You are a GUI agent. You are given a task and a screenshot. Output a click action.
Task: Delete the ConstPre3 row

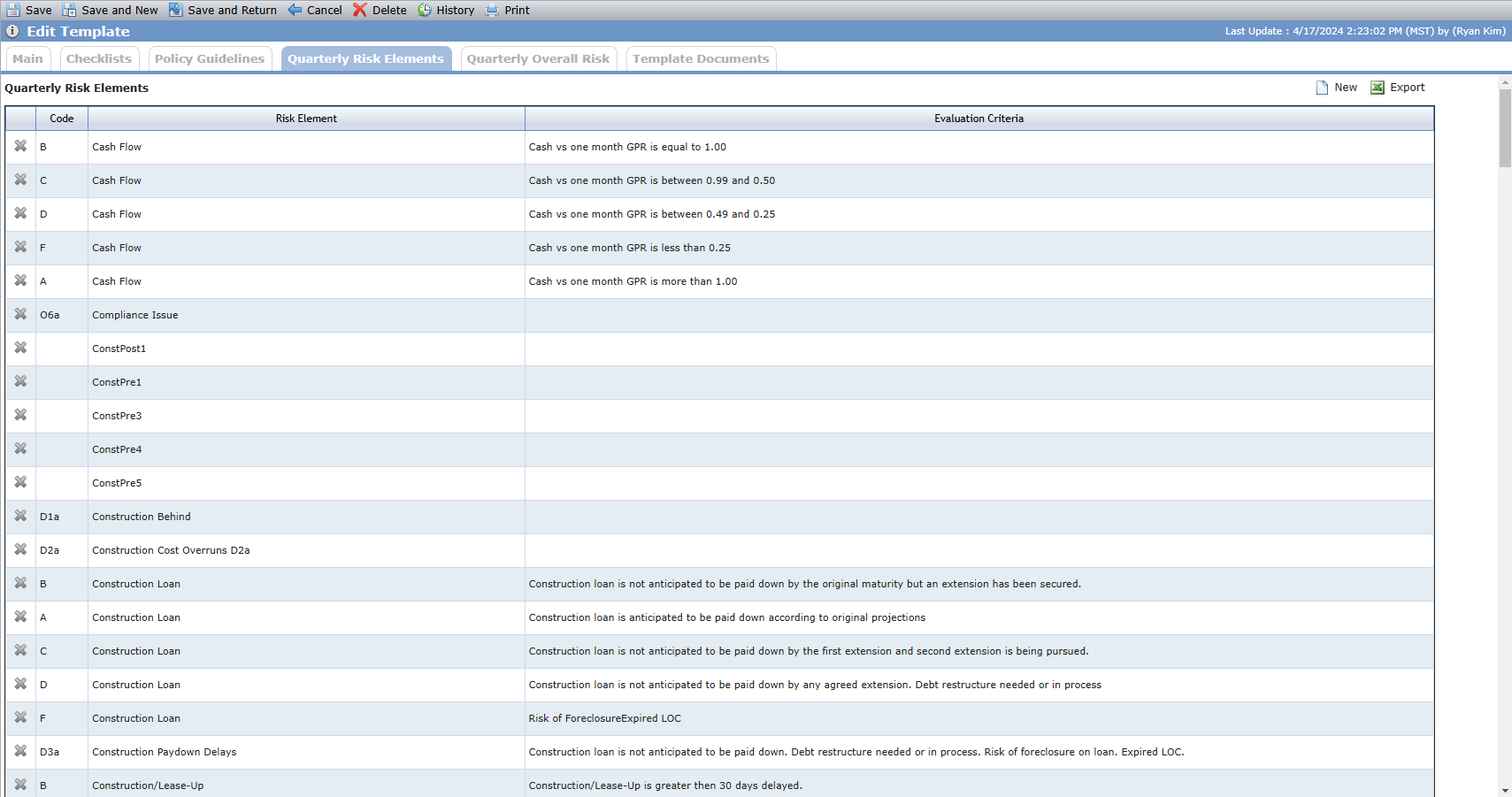(x=20, y=415)
